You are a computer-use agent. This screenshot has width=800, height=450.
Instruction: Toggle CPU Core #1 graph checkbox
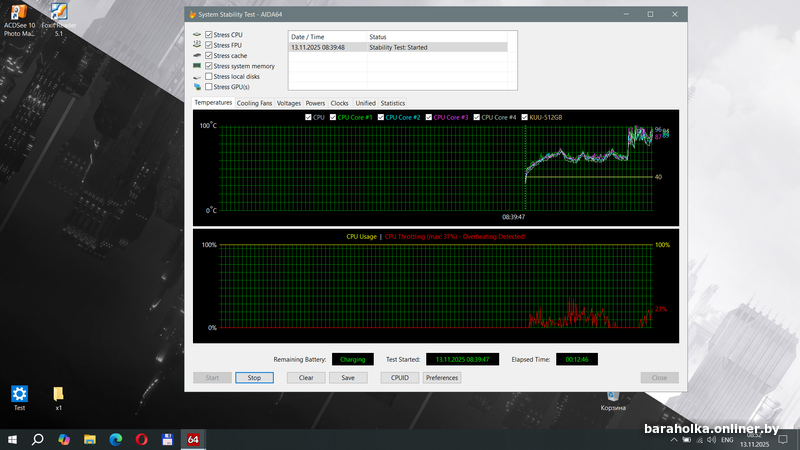click(333, 117)
